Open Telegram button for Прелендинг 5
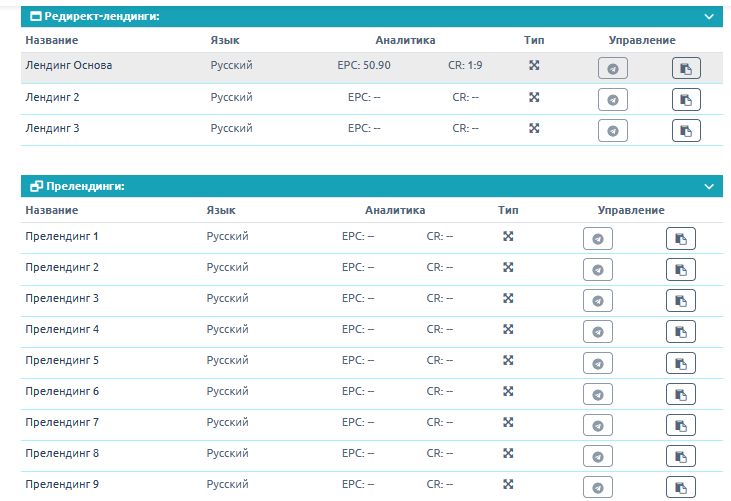The width and height of the screenshot is (731, 501). pyautogui.click(x=598, y=363)
